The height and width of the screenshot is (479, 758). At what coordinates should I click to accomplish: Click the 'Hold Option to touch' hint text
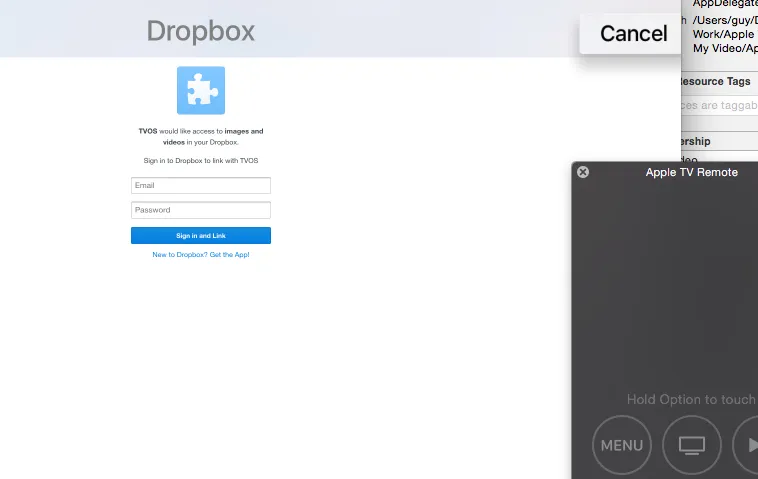click(x=691, y=399)
